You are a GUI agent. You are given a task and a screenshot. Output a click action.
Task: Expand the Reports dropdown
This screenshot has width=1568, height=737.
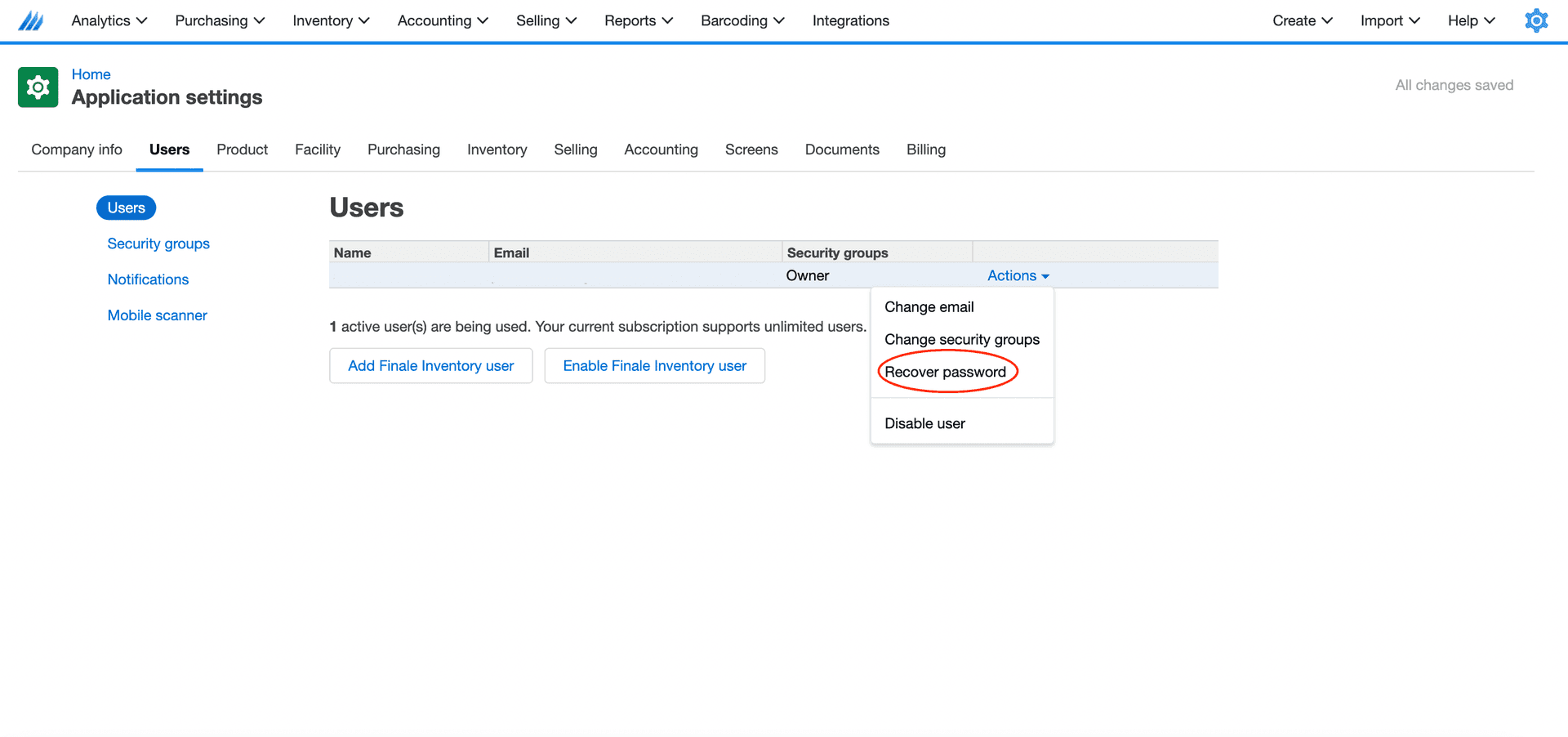click(638, 20)
